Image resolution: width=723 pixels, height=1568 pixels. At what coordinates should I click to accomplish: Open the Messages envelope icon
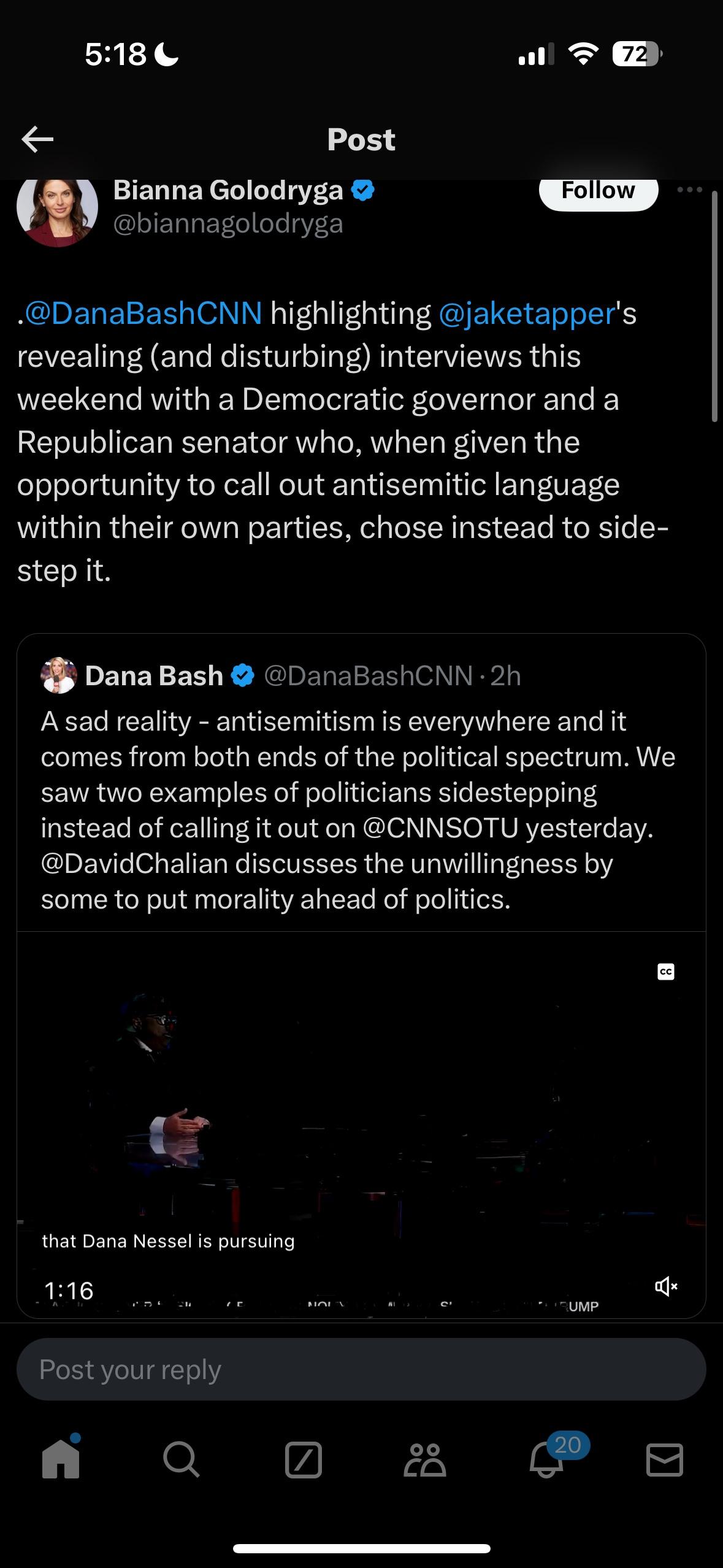[665, 1459]
